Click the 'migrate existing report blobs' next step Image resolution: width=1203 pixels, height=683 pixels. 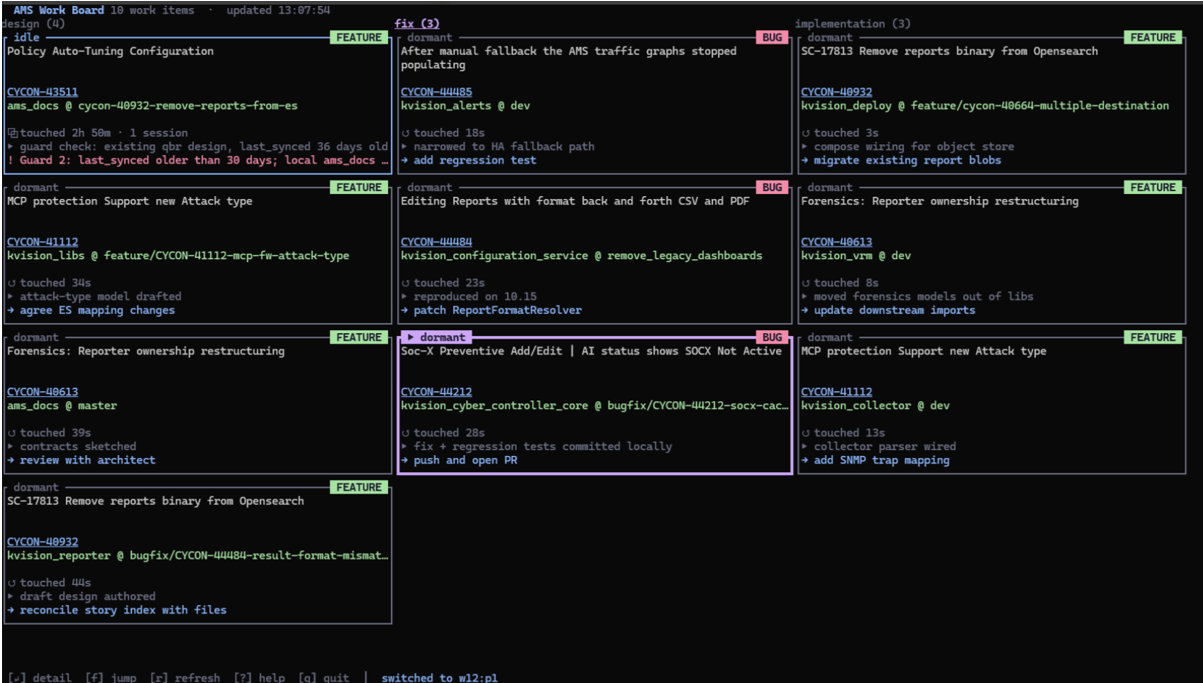pos(901,160)
